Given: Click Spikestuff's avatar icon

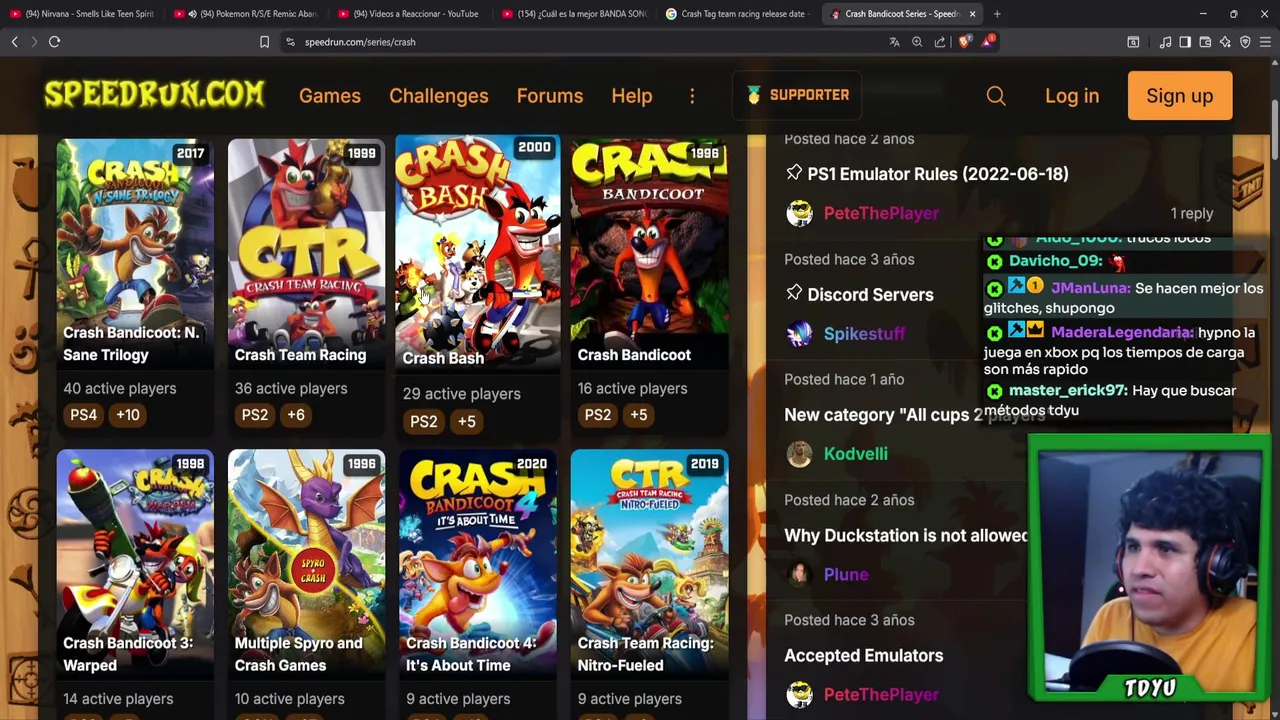Looking at the screenshot, I should point(799,334).
